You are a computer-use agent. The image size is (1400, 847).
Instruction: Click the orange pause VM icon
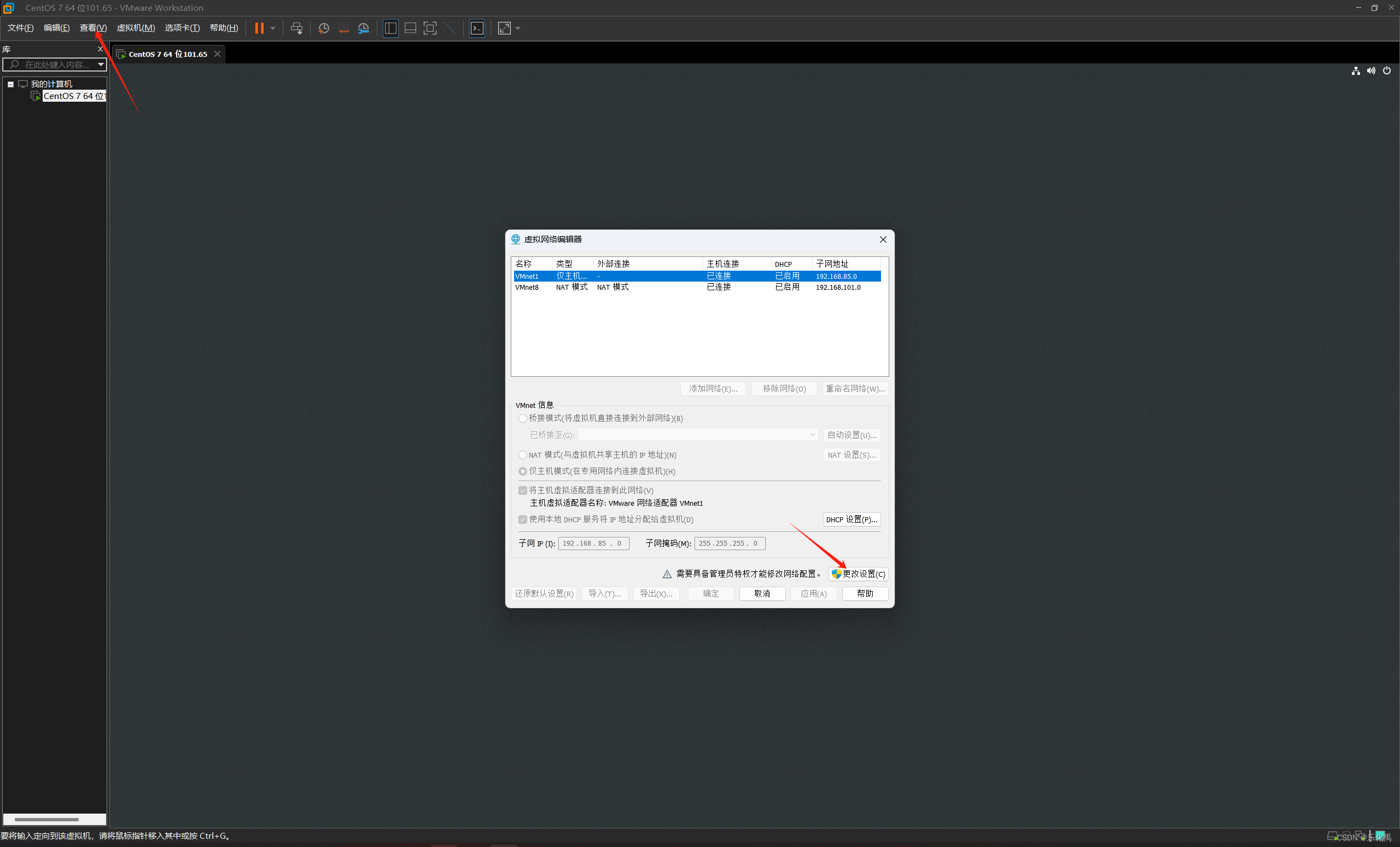tap(259, 28)
